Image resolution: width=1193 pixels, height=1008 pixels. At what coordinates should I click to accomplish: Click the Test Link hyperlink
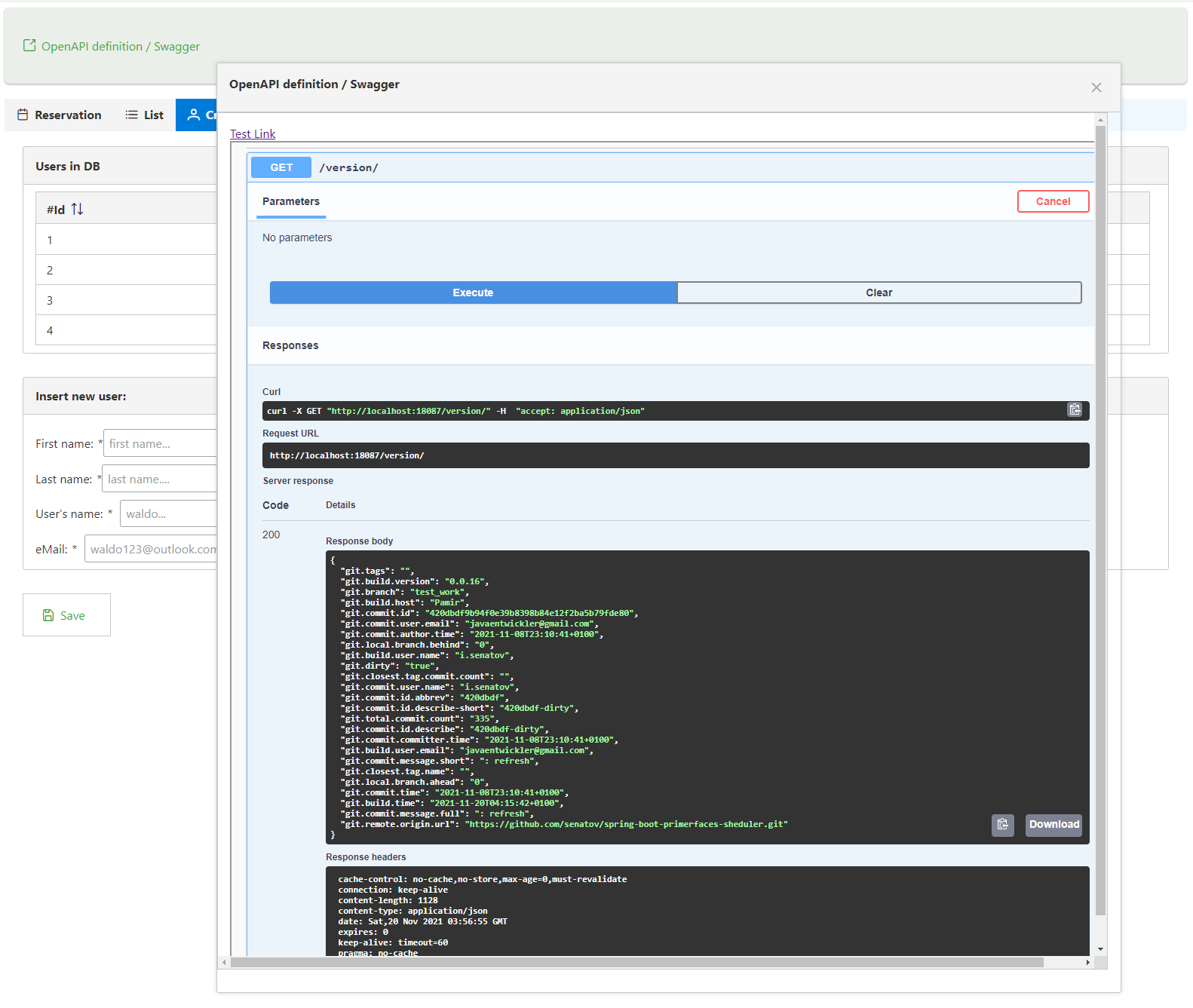coord(253,134)
